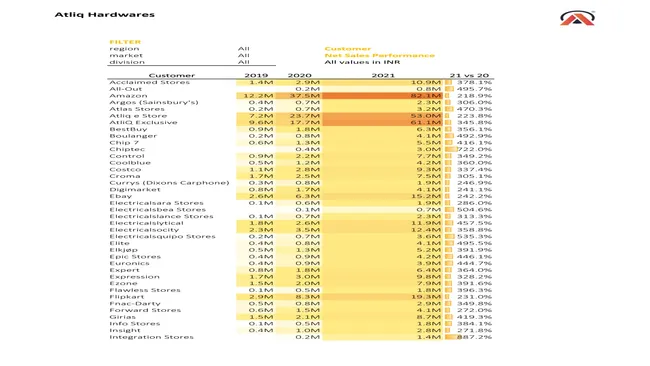Select the Flipkart customer name
650x366 pixels.
coord(126,297)
